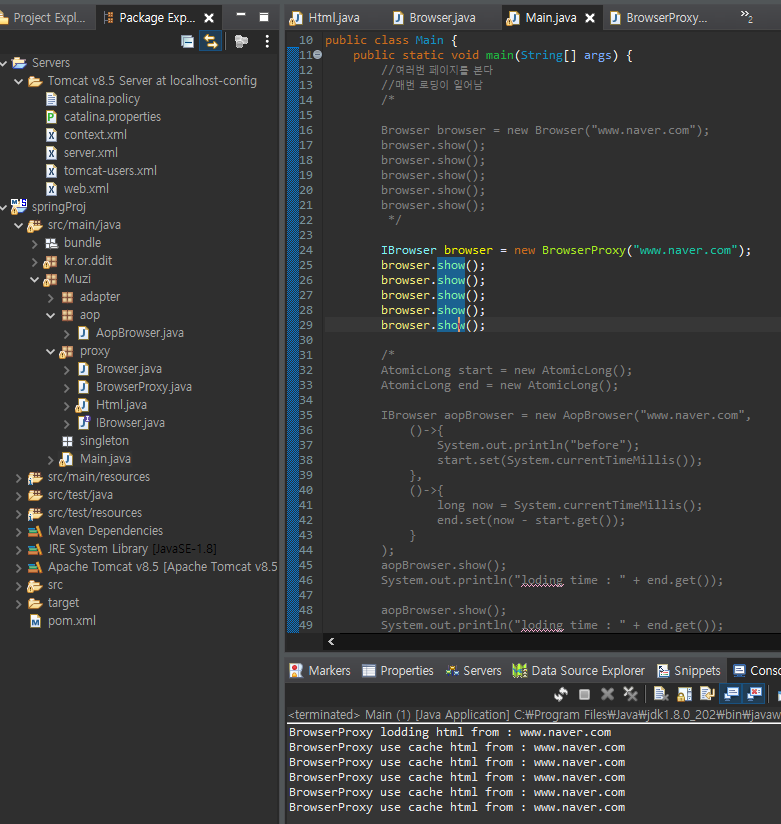The height and width of the screenshot is (824, 781).
Task: Click the grayed focus-on-task filter icon
Action: 241,42
